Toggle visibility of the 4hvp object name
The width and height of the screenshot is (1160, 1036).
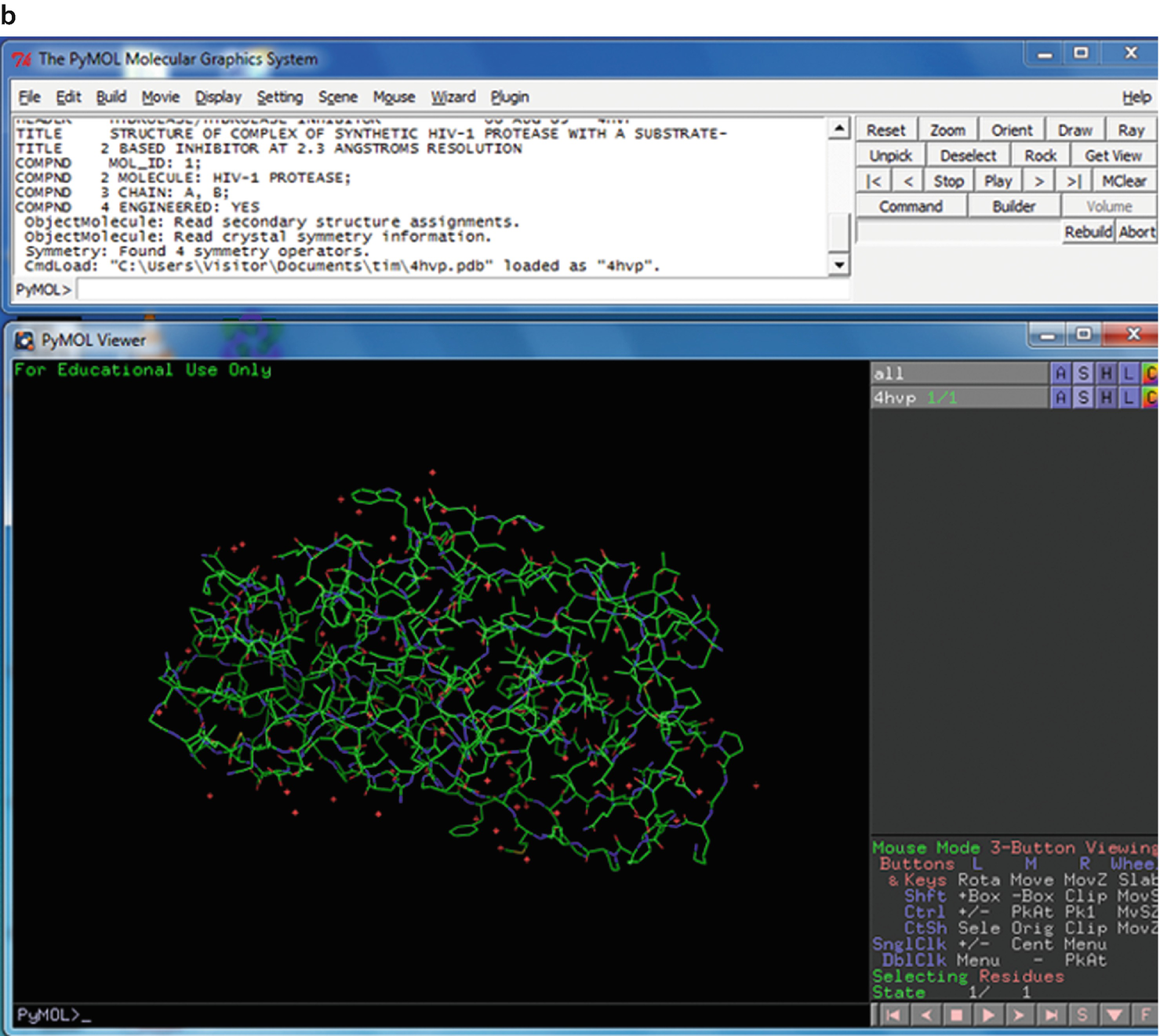pyautogui.click(x=960, y=398)
